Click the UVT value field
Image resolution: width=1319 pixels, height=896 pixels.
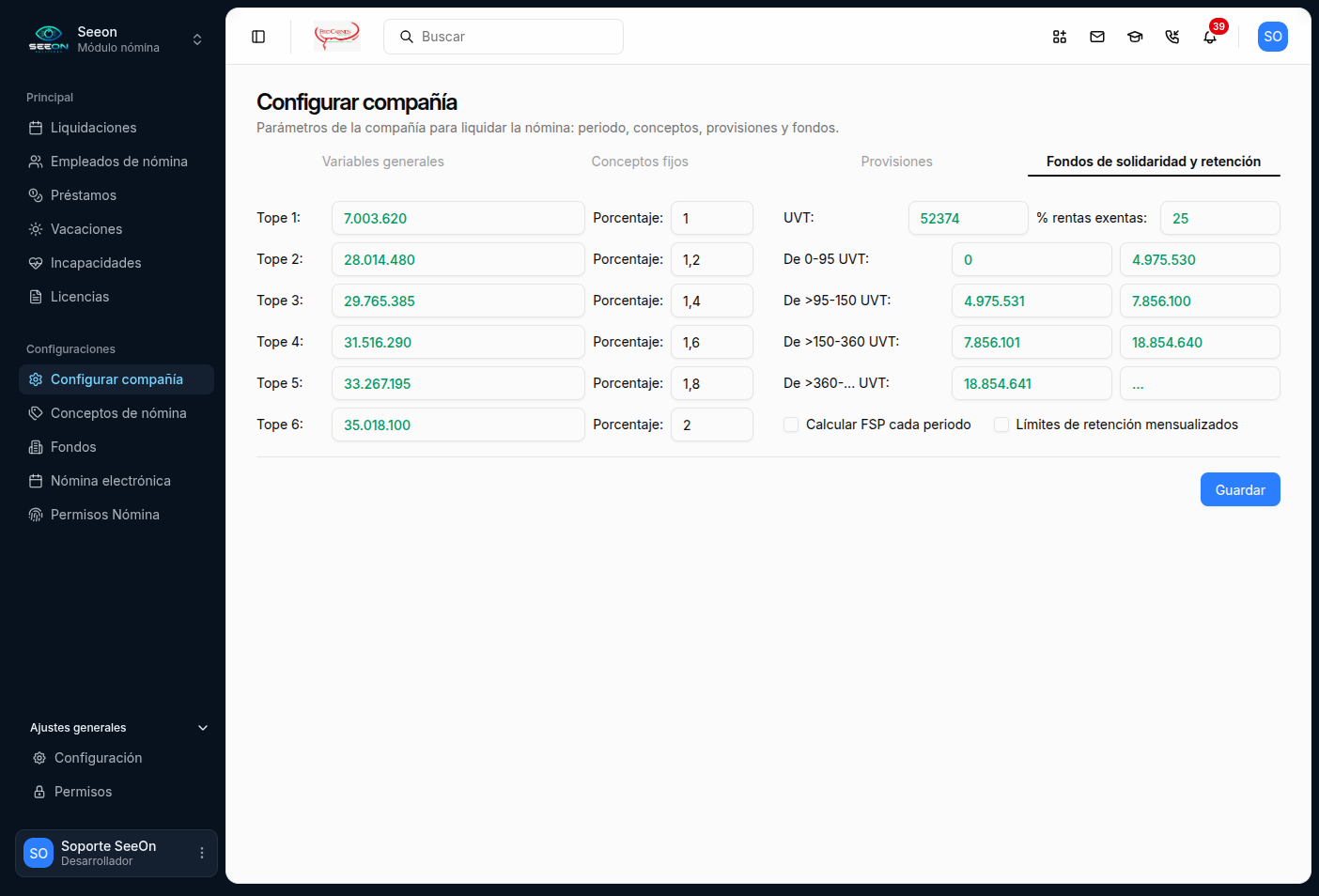point(969,218)
